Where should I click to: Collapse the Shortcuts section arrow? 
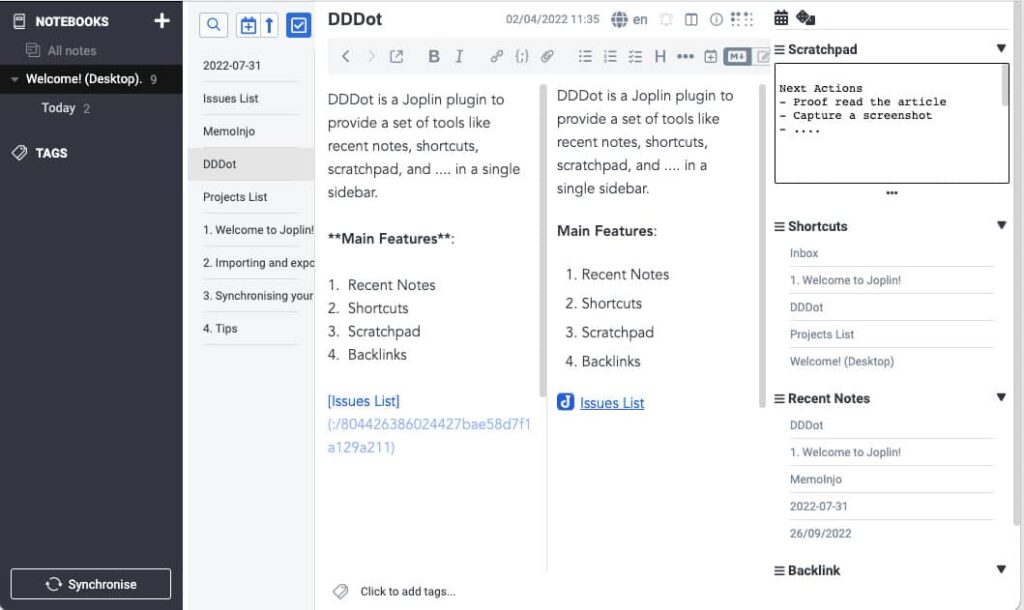pyautogui.click(x=1001, y=226)
